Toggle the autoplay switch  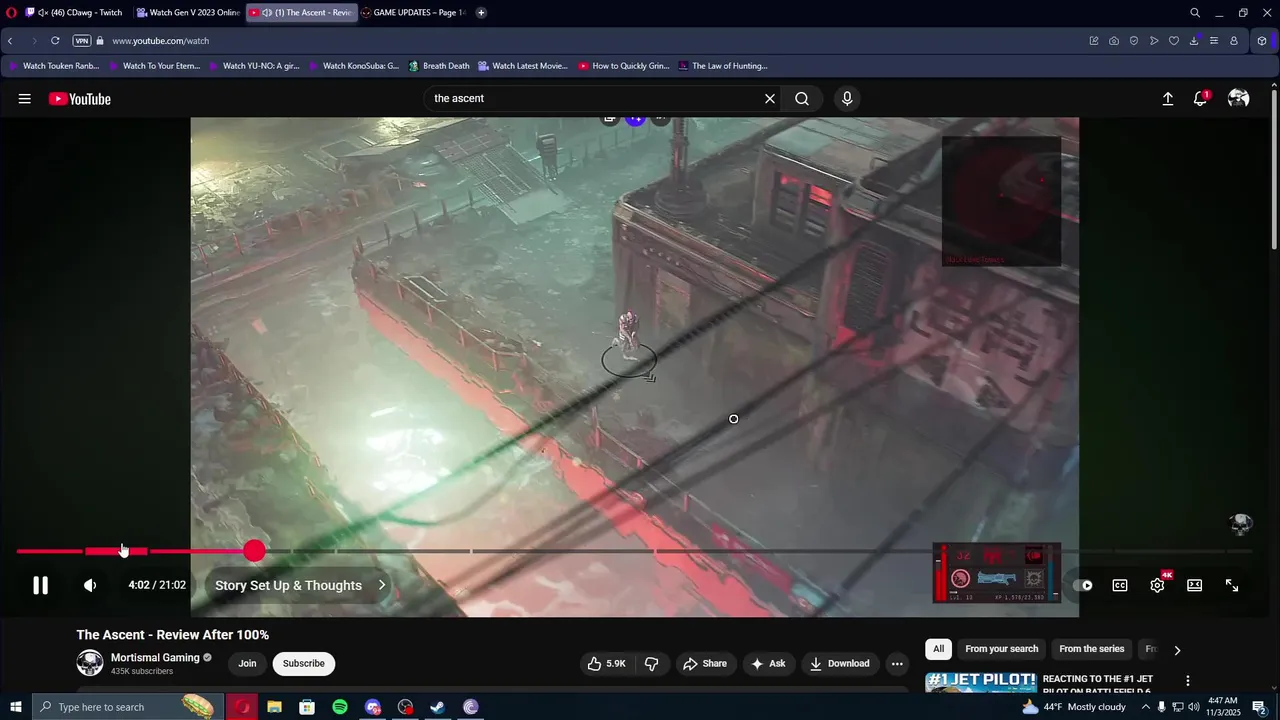pos(1083,585)
